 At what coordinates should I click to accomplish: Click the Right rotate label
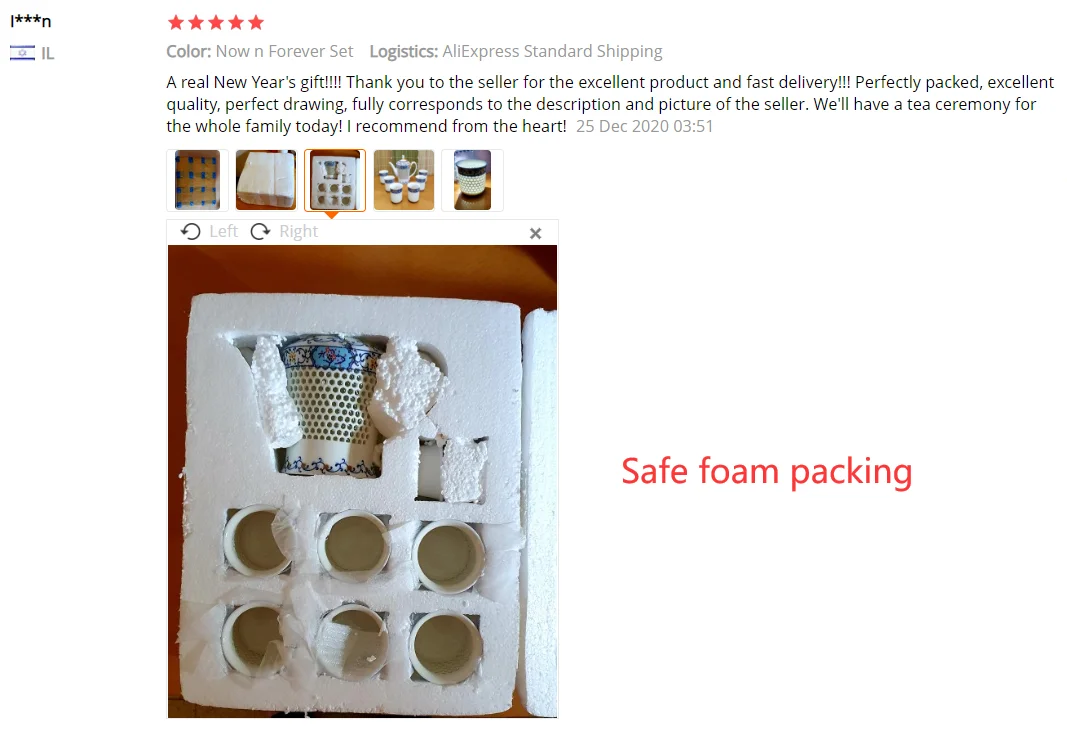pyautogui.click(x=299, y=231)
